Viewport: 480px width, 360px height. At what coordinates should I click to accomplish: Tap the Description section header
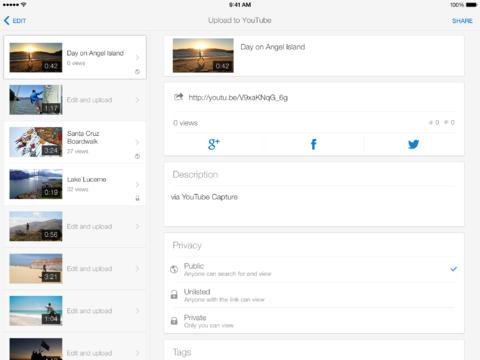click(195, 174)
